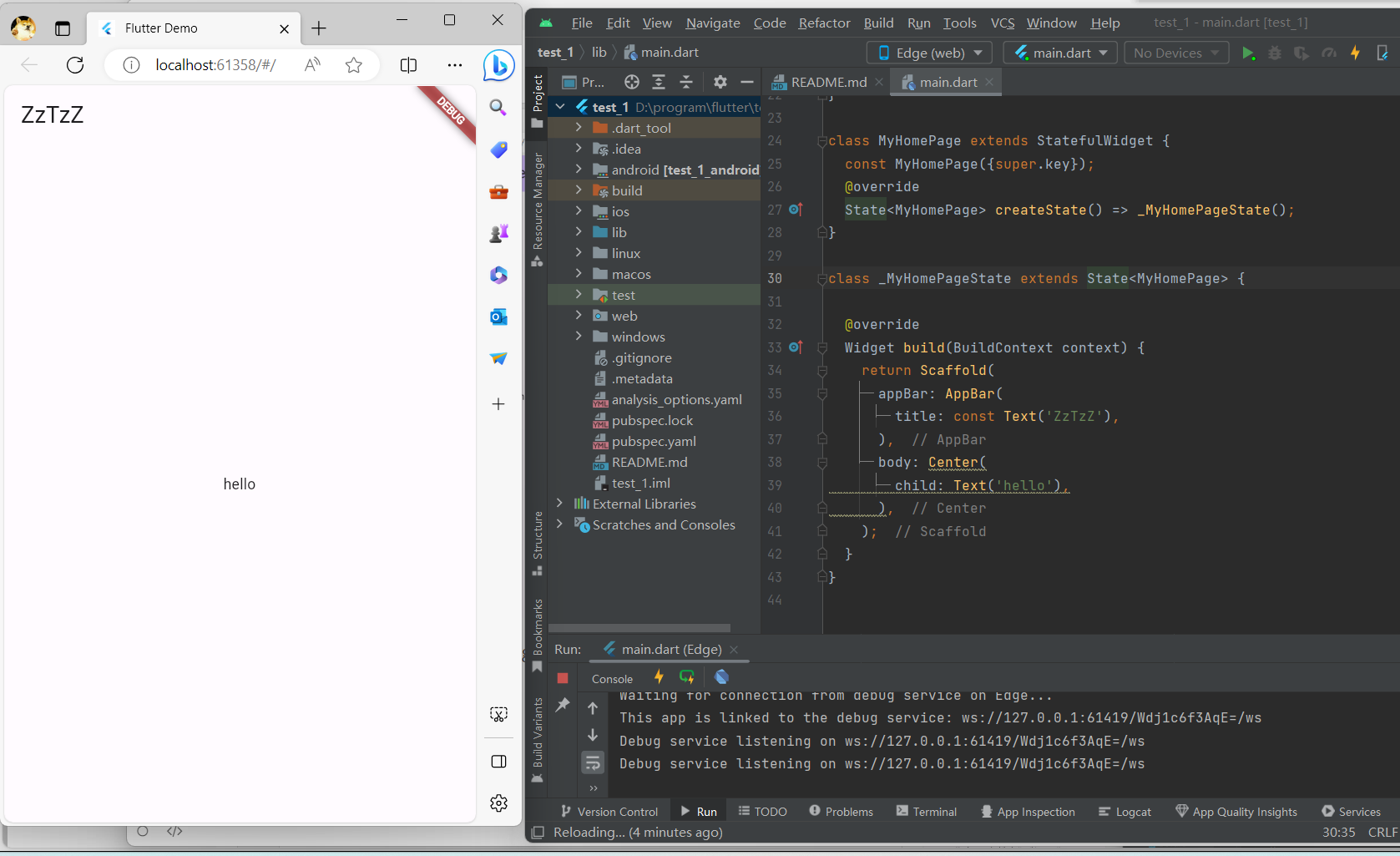Viewport: 1400px width, 856px height.
Task: Open the Project tool window stripe
Action: tap(538, 100)
